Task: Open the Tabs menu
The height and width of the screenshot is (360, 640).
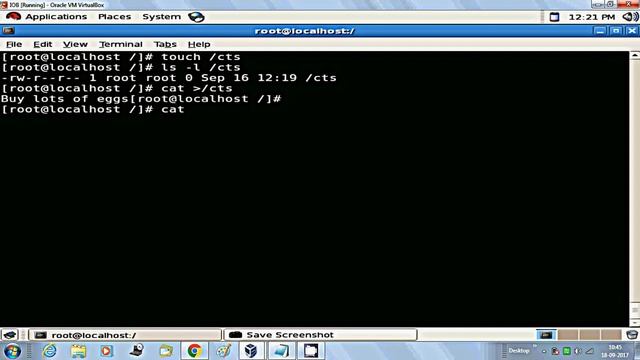Action: tap(165, 44)
